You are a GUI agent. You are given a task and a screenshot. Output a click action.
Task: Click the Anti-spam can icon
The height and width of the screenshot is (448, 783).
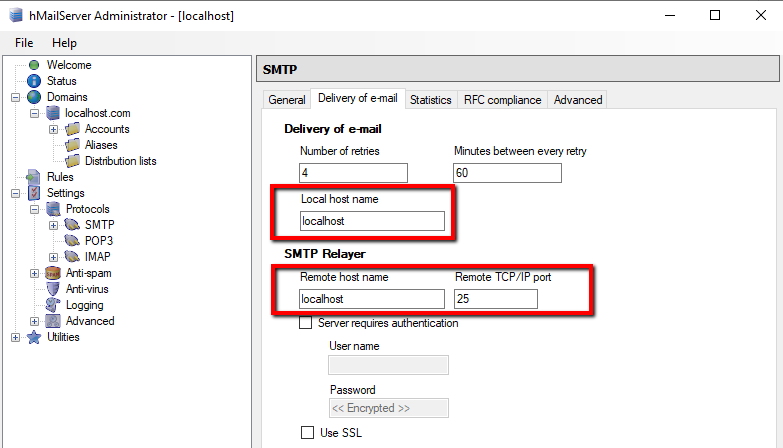53,273
